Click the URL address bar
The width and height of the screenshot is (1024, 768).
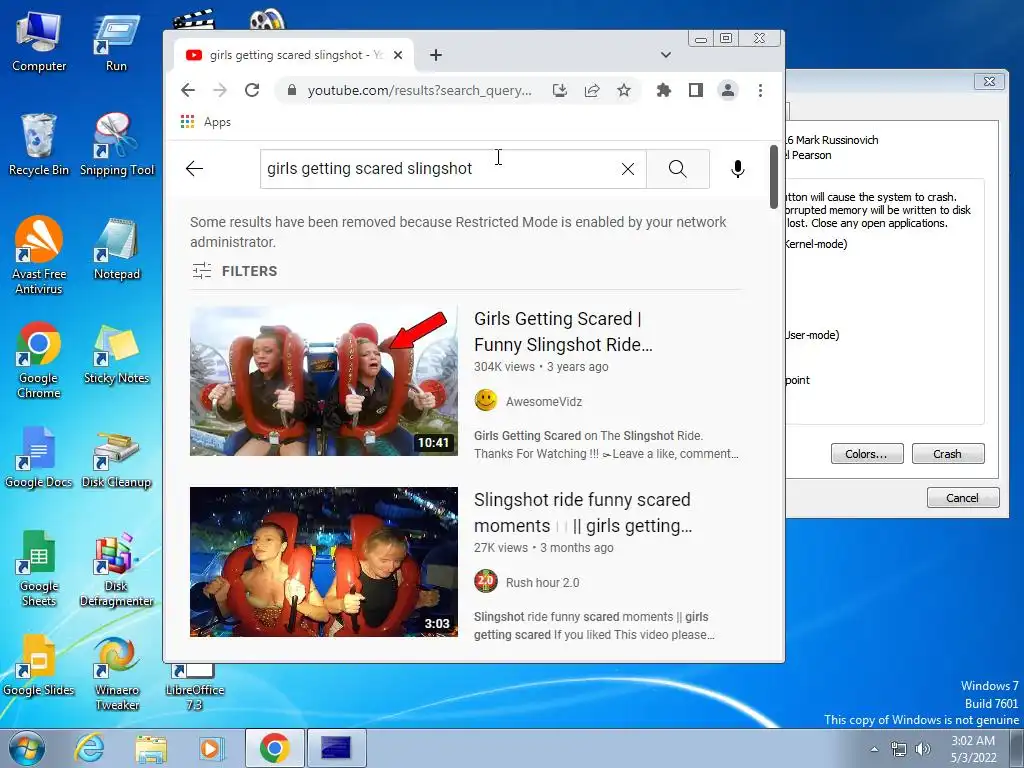point(419,90)
